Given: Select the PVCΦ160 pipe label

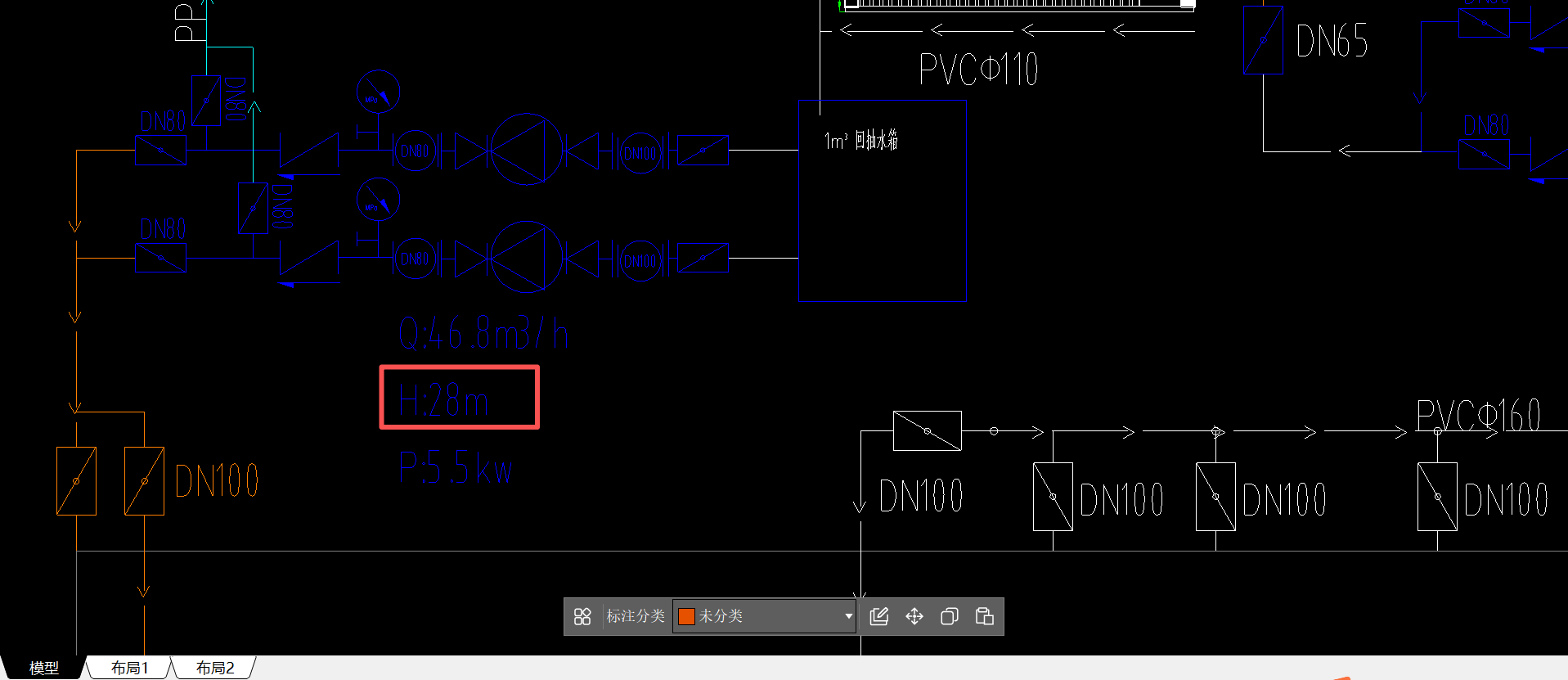Looking at the screenshot, I should coord(1479,415).
